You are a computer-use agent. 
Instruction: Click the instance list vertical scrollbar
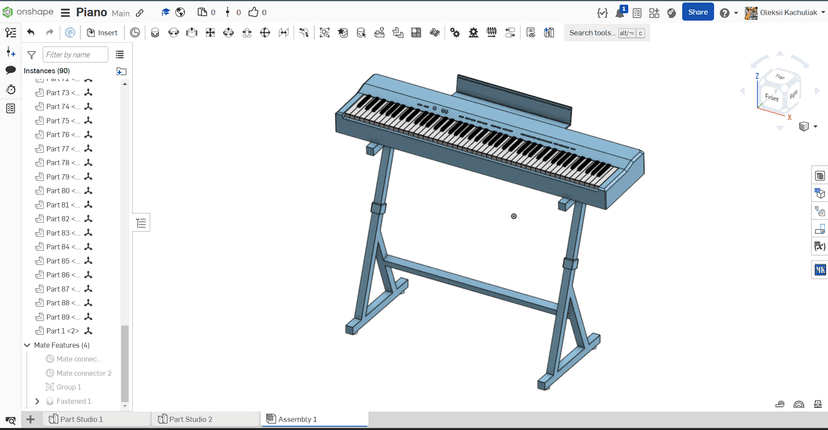point(125,360)
